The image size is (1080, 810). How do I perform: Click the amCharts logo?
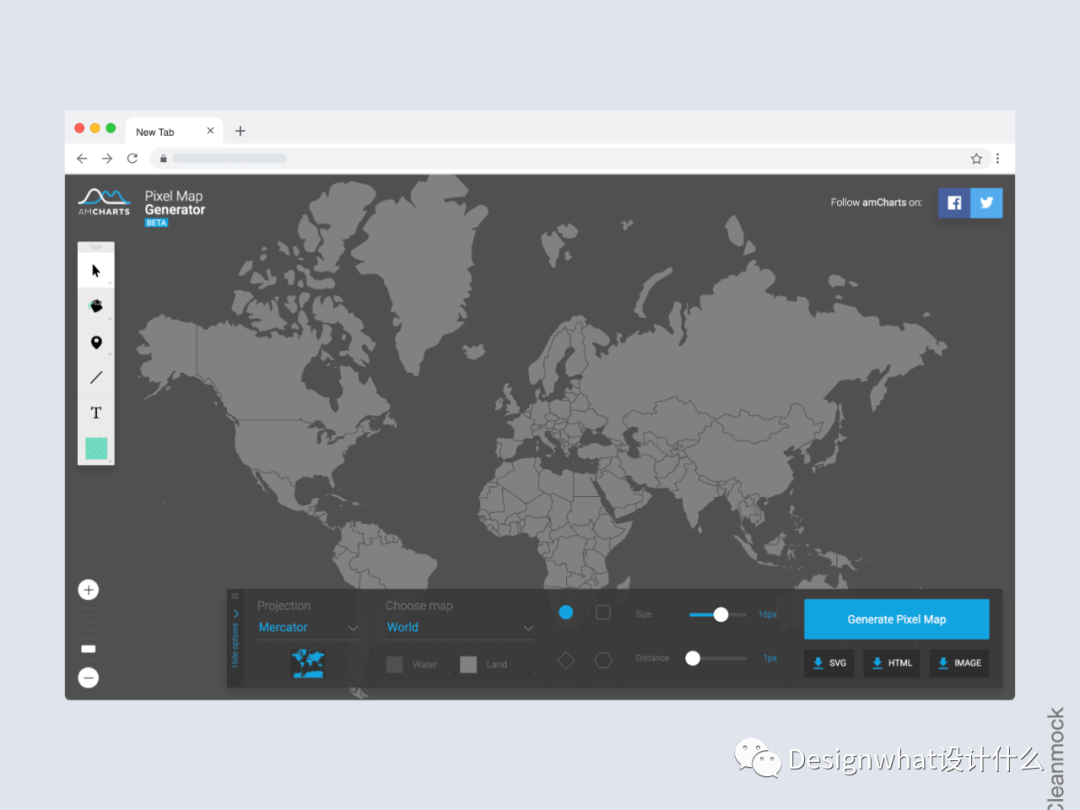(104, 202)
